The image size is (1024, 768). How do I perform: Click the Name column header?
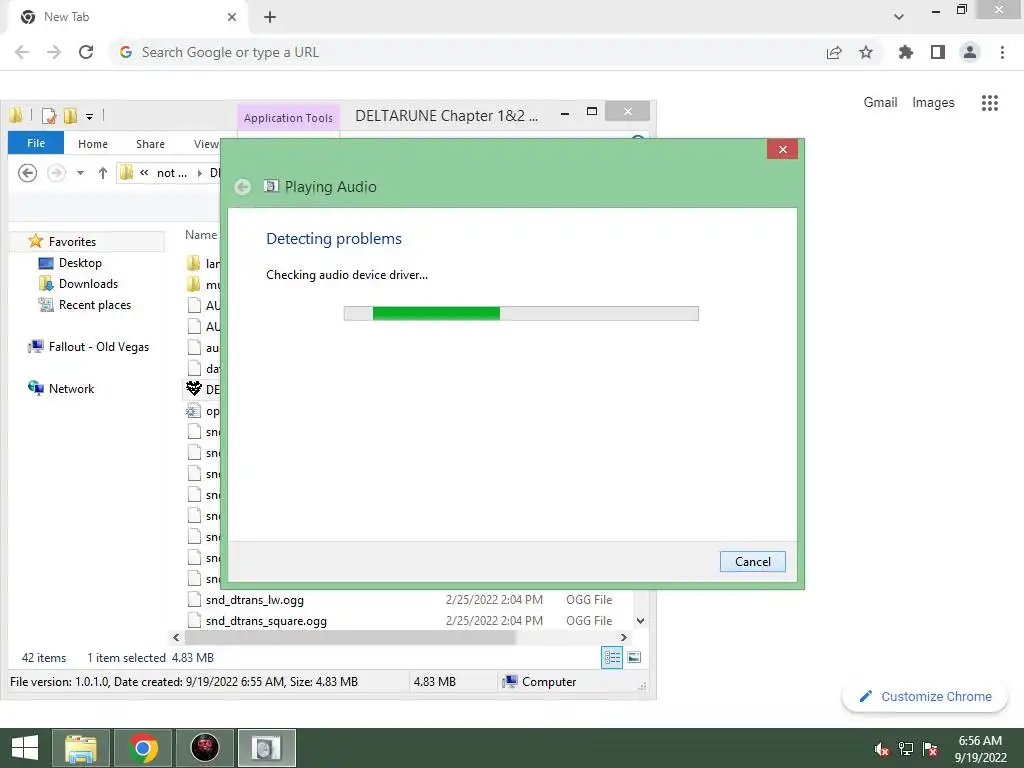[x=201, y=234]
